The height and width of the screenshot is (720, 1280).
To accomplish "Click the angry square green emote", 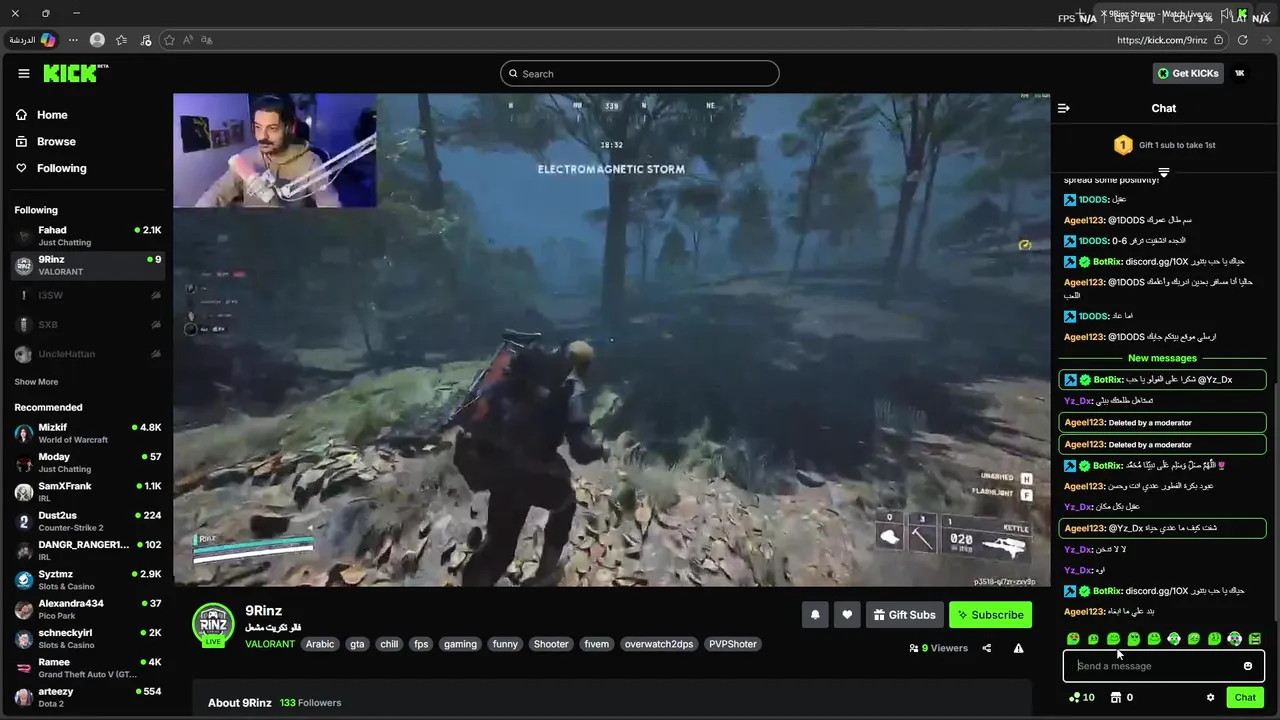I will pos(1255,639).
